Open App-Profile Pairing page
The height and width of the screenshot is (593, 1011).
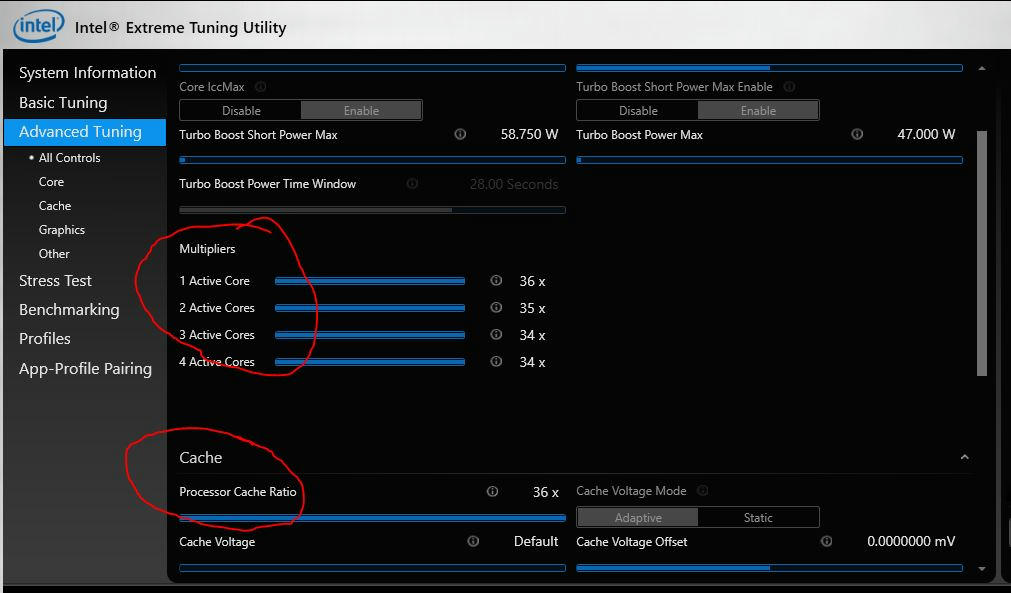(x=85, y=368)
